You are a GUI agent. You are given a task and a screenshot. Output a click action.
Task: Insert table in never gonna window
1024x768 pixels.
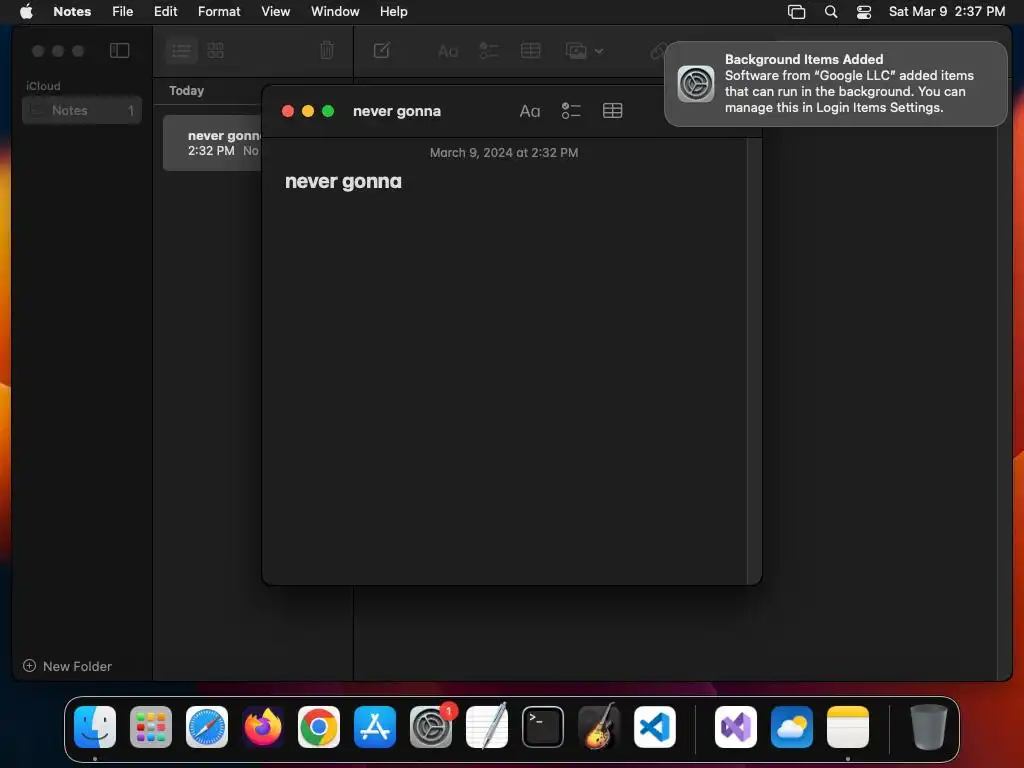click(612, 111)
